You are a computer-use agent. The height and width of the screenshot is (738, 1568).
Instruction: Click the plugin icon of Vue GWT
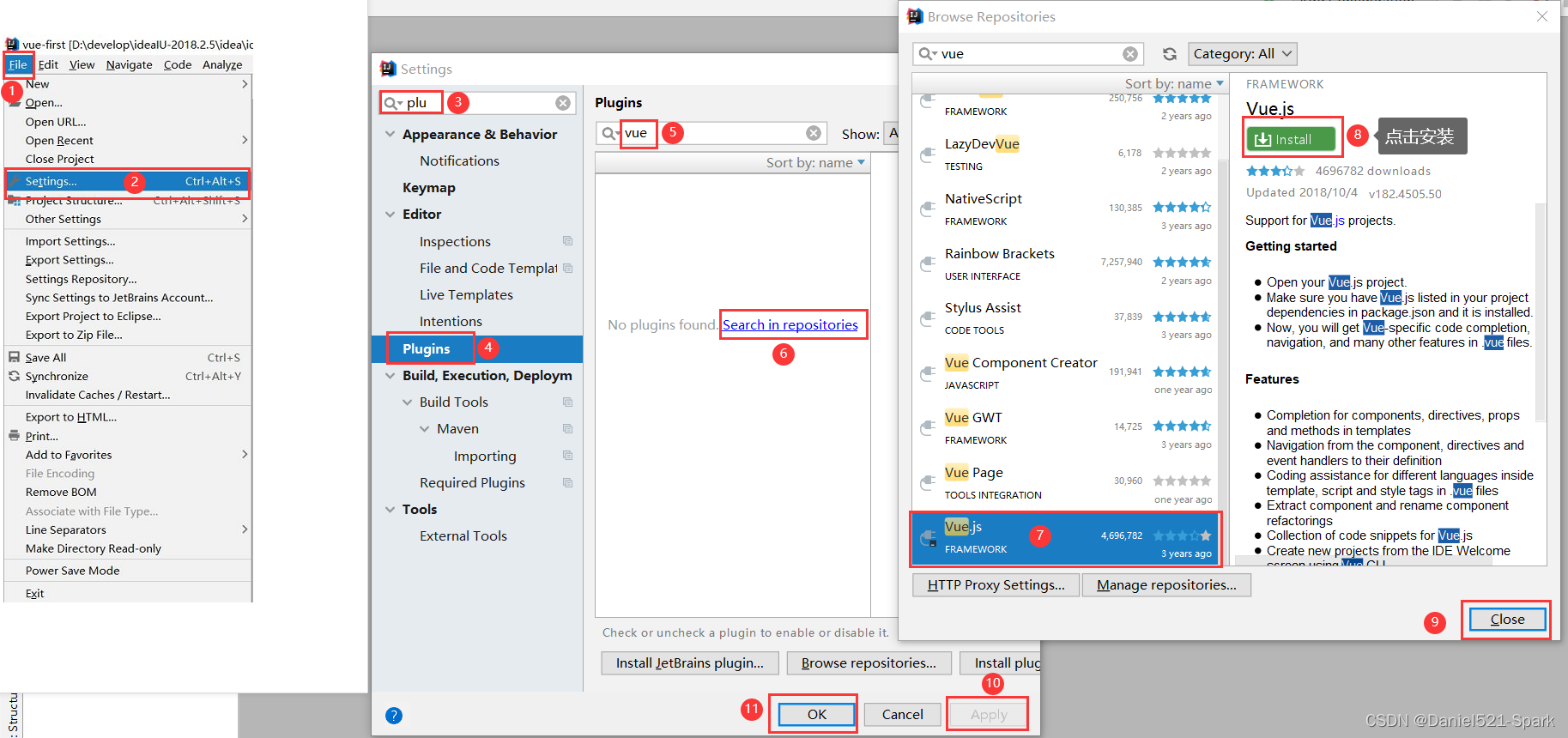[927, 428]
